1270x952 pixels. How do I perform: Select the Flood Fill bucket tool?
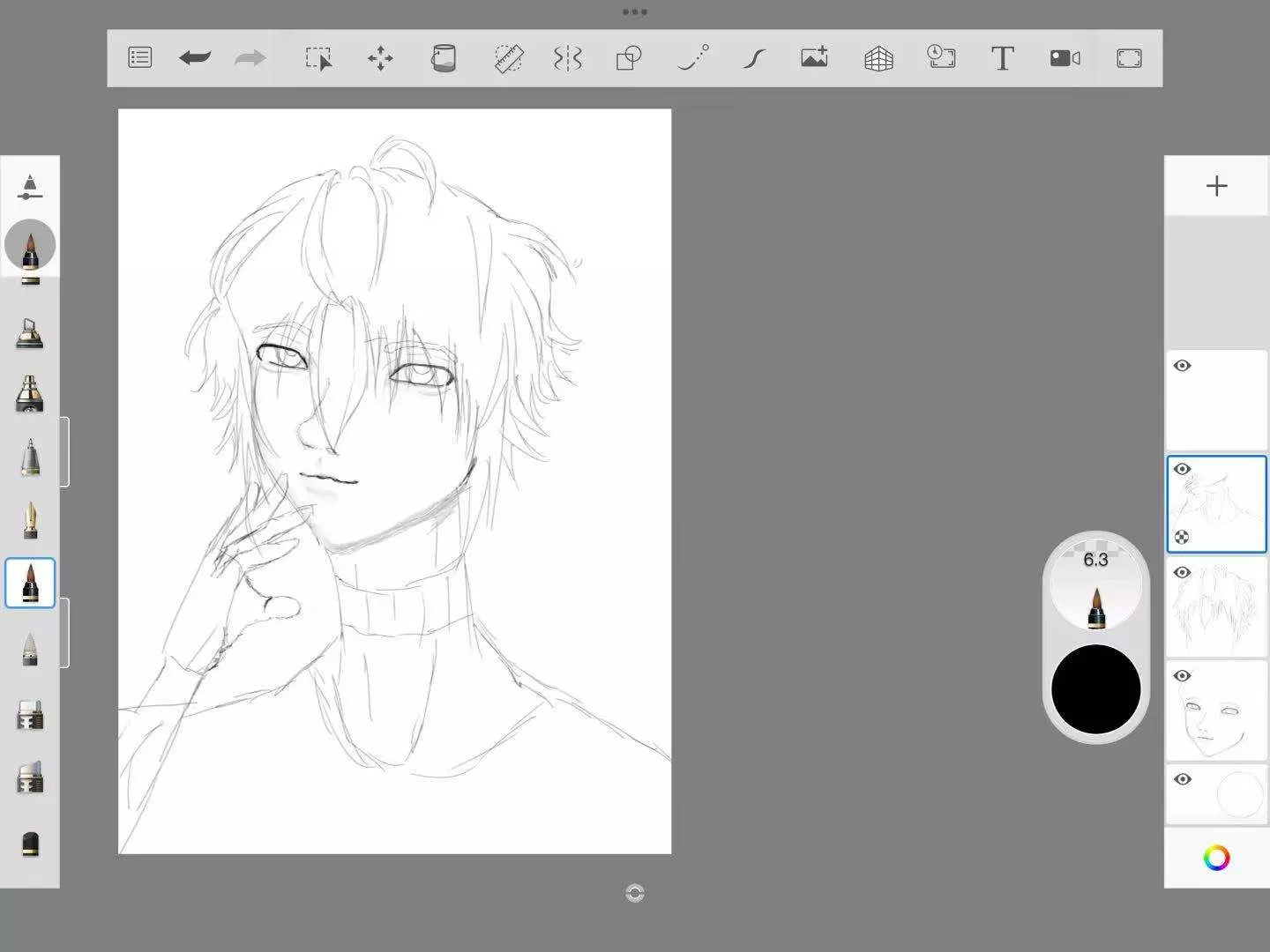[444, 58]
